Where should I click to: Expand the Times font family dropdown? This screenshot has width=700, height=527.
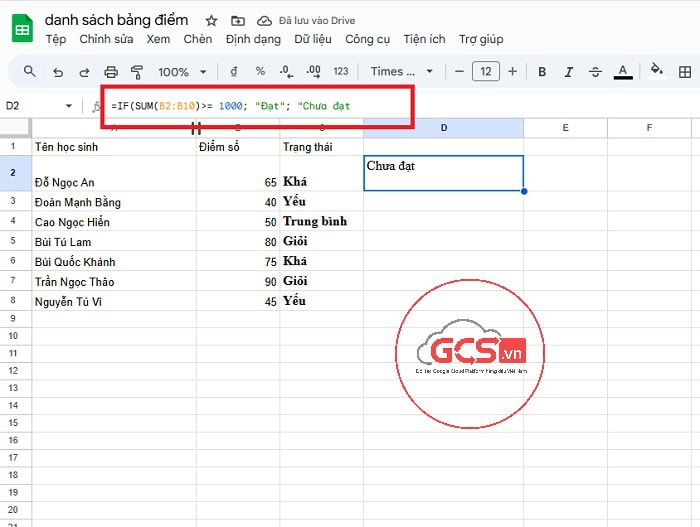click(x=402, y=72)
